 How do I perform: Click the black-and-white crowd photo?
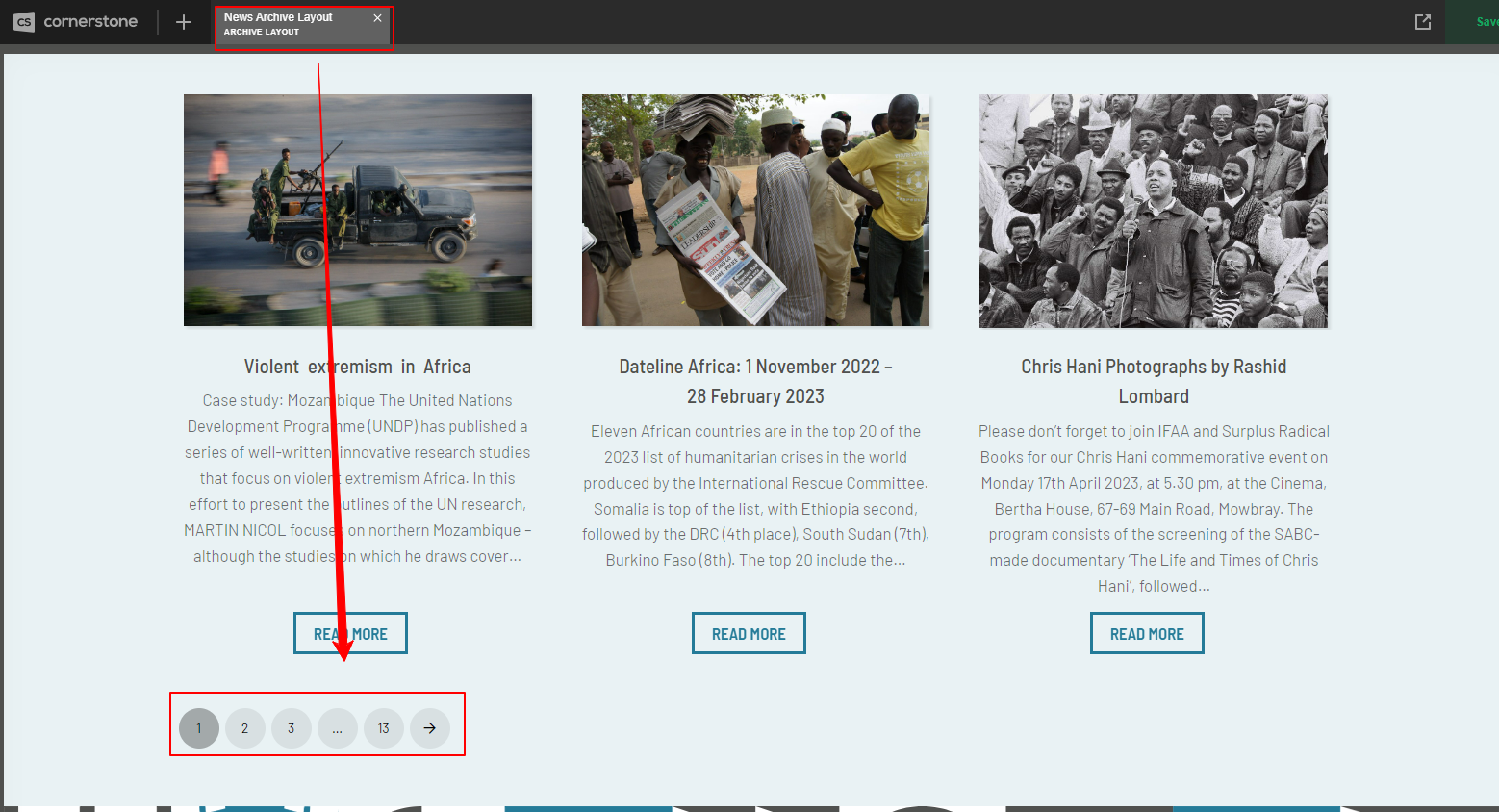click(1154, 210)
